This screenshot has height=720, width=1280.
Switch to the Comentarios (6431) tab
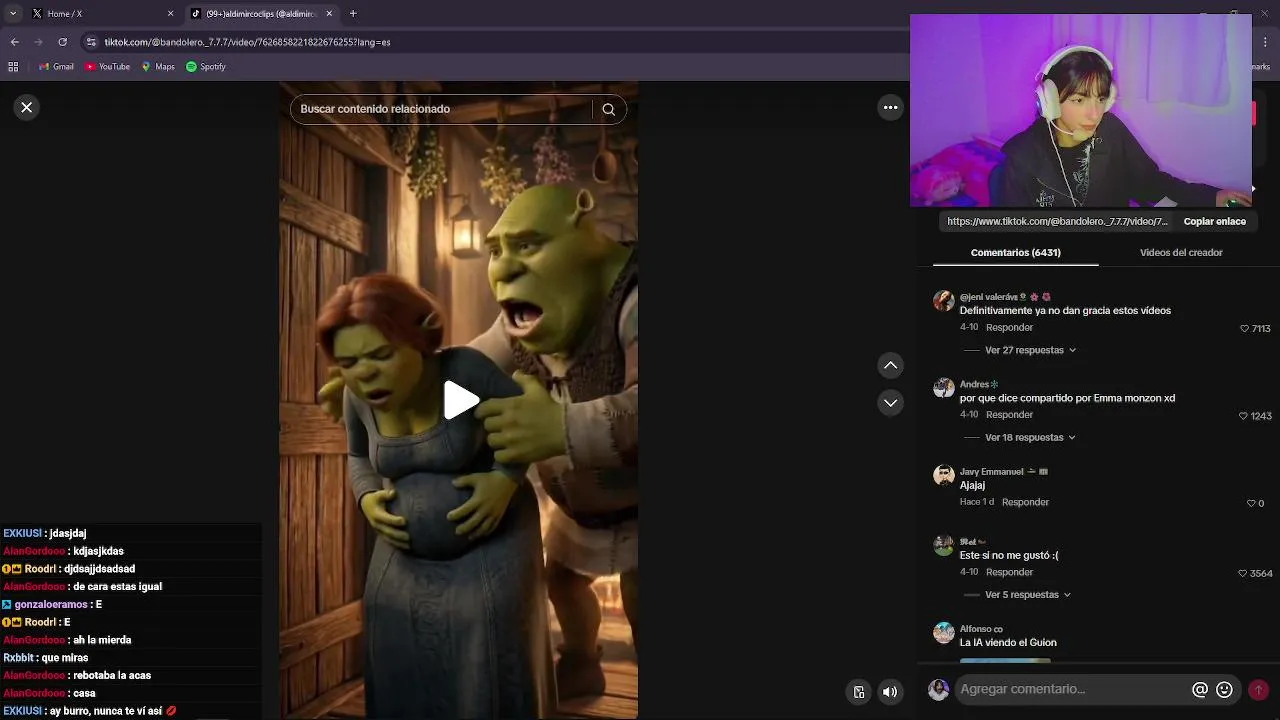[x=1015, y=253]
